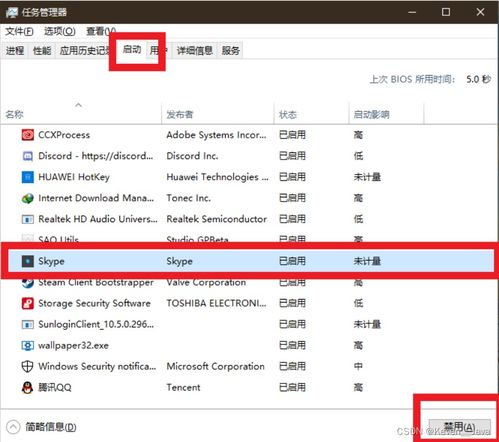Switch to the 详细信息 tab

coord(195,51)
